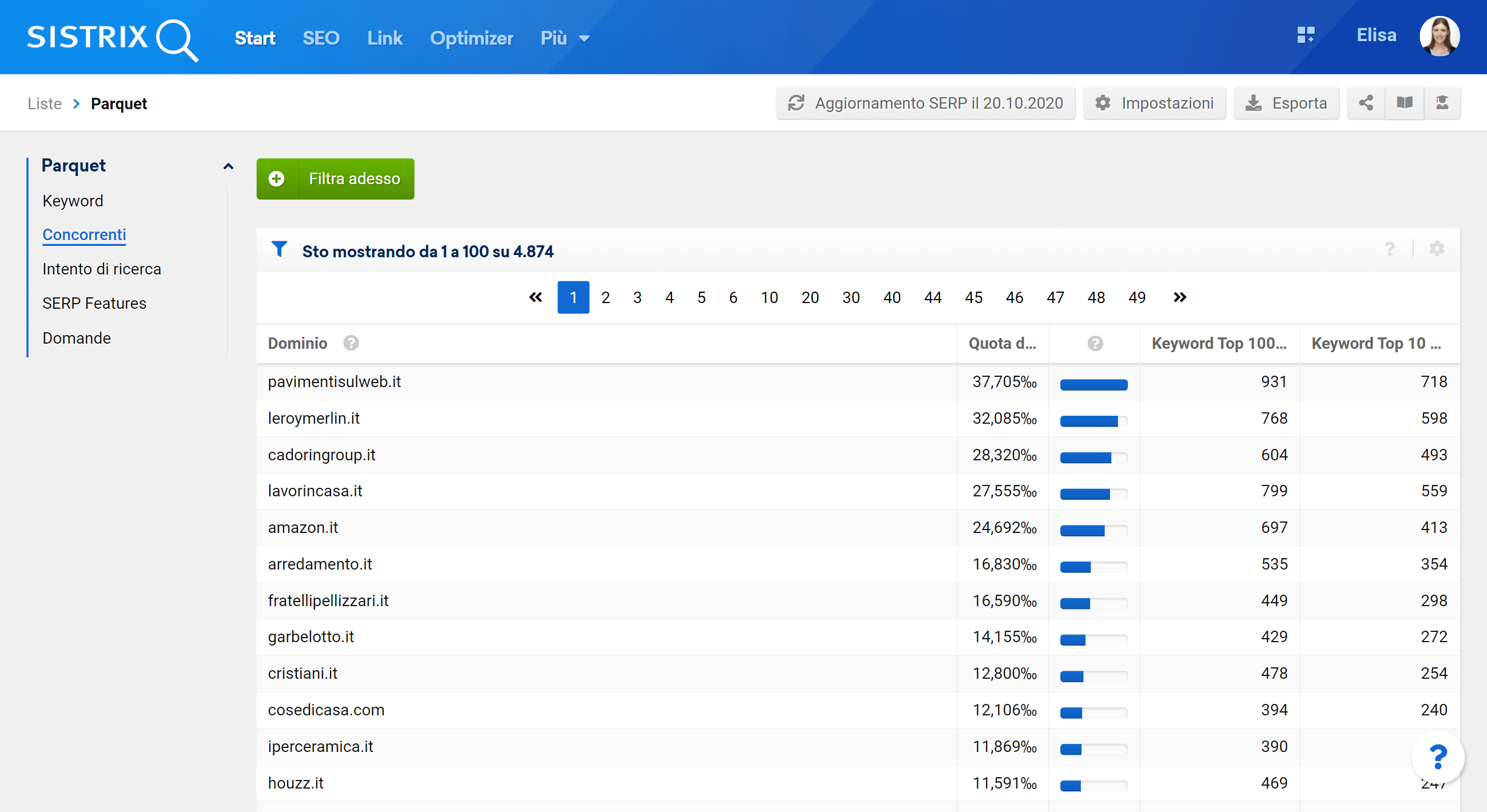Click the breadcrumb chevron after Liste
The image size is (1487, 812).
click(76, 104)
